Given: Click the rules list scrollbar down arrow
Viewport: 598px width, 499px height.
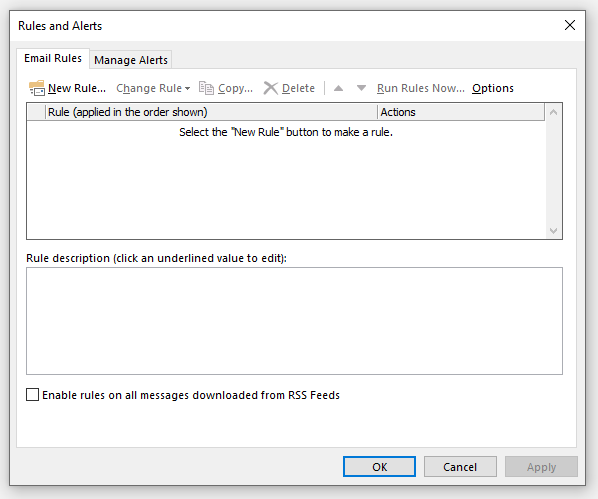Looking at the screenshot, I should (554, 231).
